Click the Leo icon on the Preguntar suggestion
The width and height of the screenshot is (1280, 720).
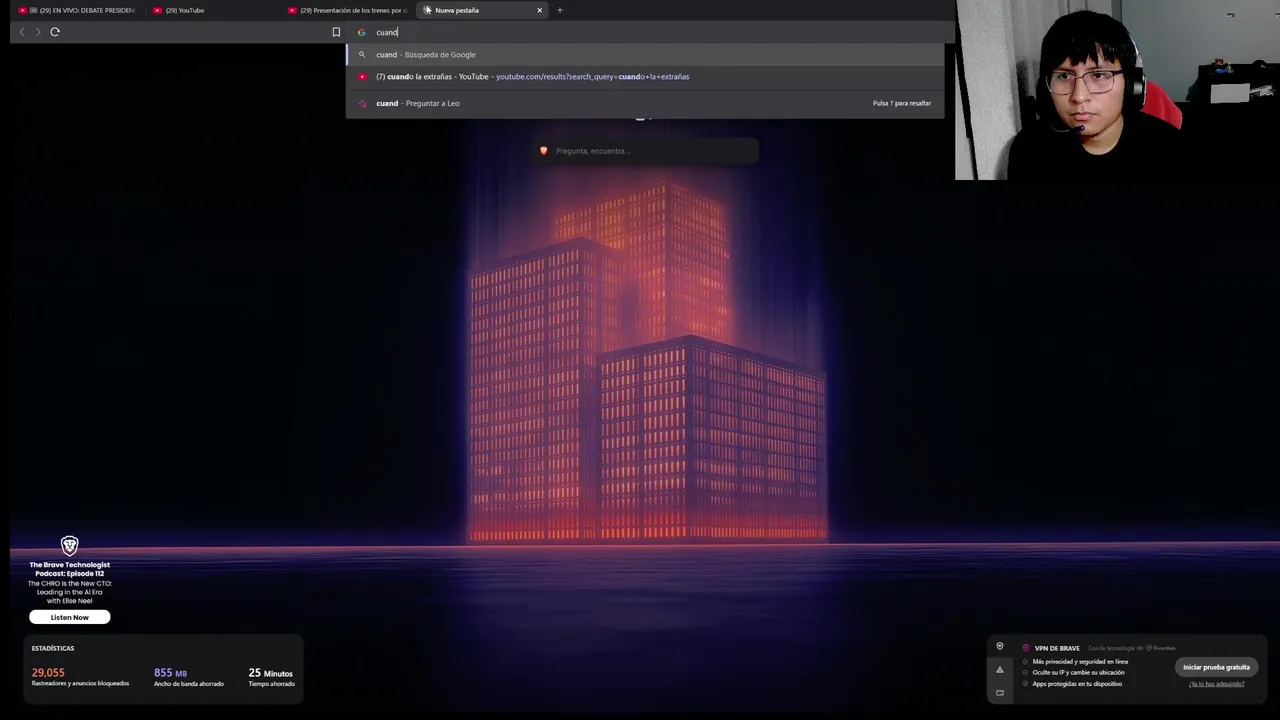[362, 103]
